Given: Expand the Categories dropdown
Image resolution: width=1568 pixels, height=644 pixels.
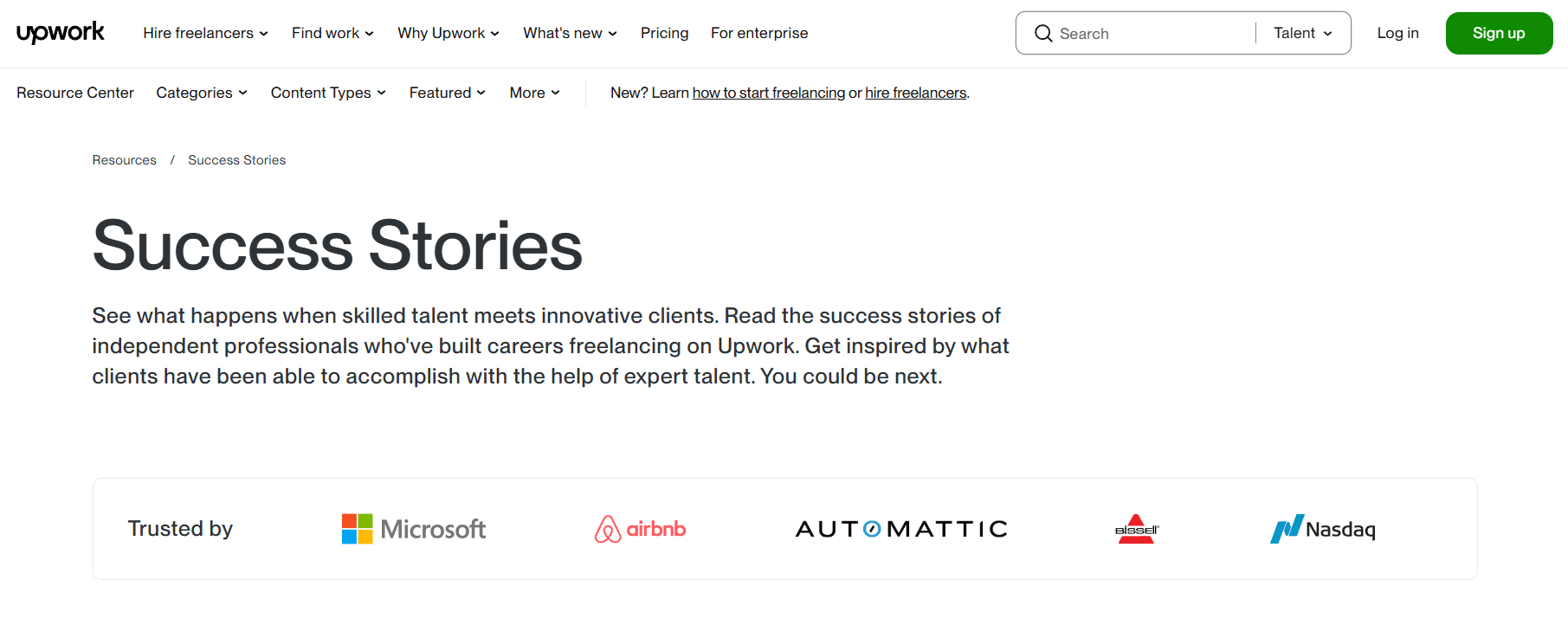Looking at the screenshot, I should (202, 93).
